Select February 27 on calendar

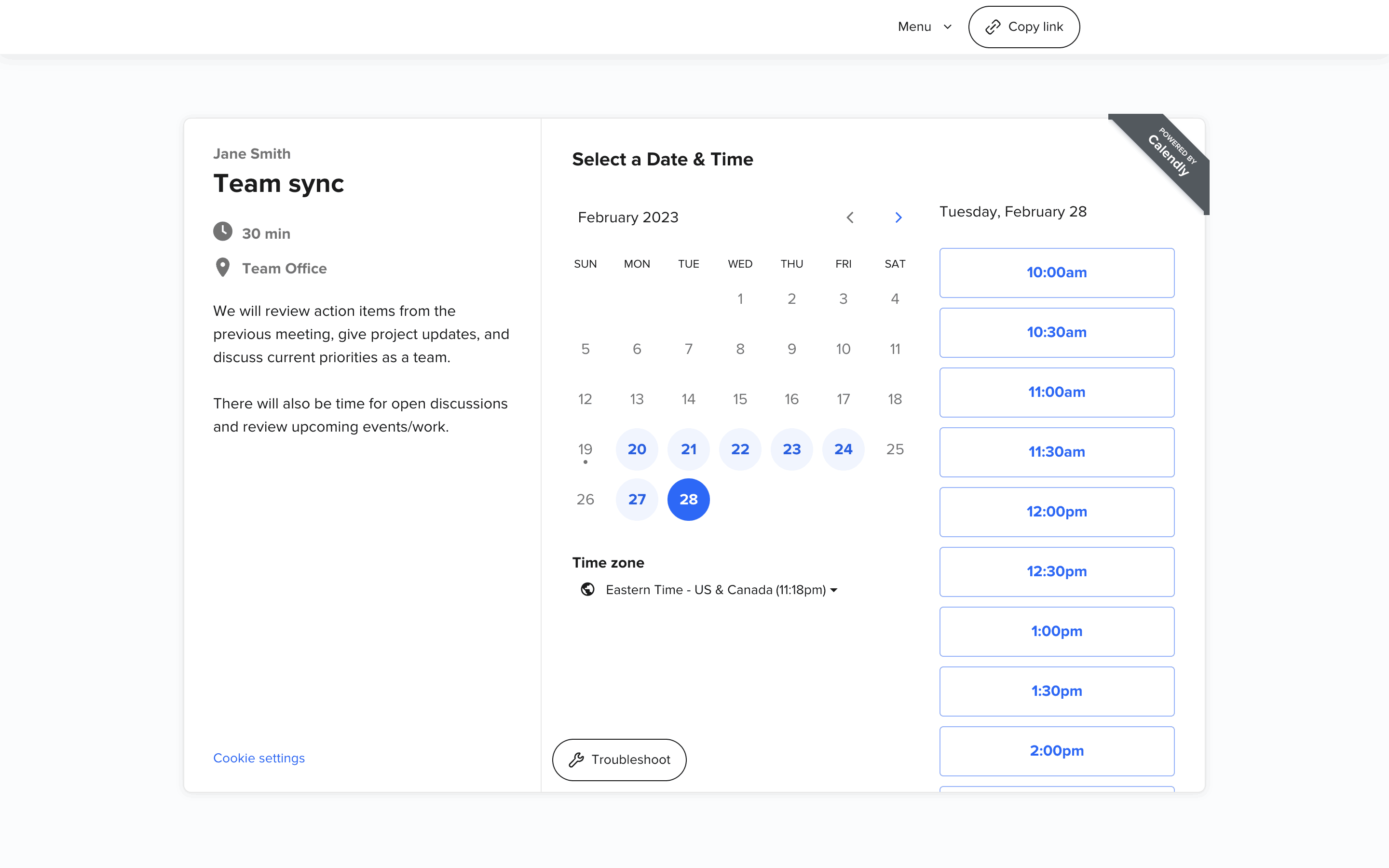click(x=637, y=500)
